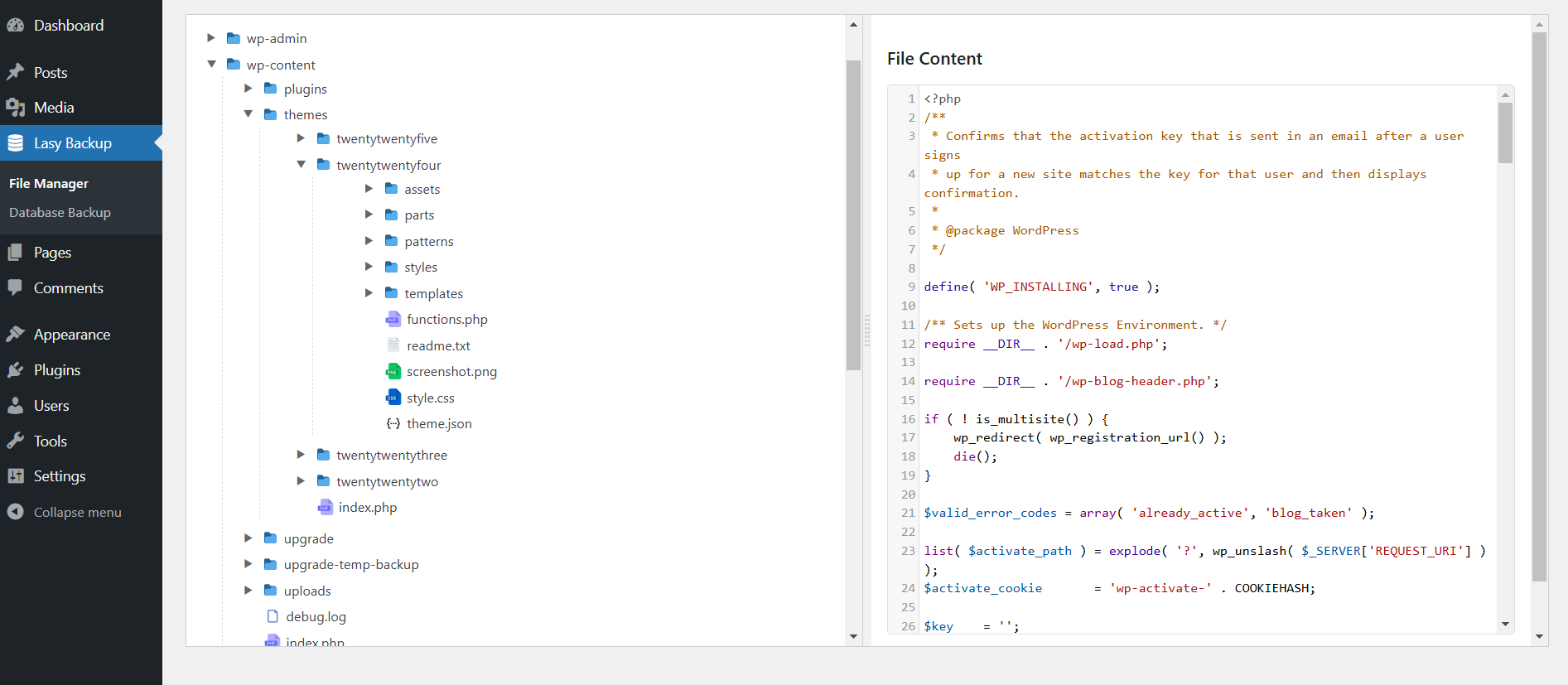Click the screenshot.png image file icon

point(393,372)
